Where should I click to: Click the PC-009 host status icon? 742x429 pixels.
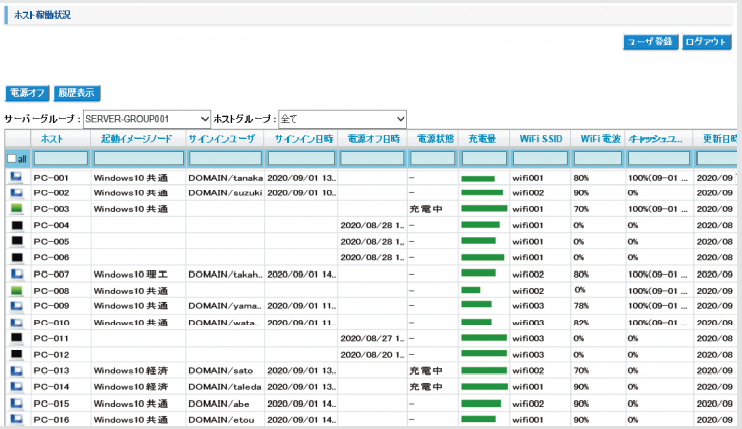(x=17, y=306)
